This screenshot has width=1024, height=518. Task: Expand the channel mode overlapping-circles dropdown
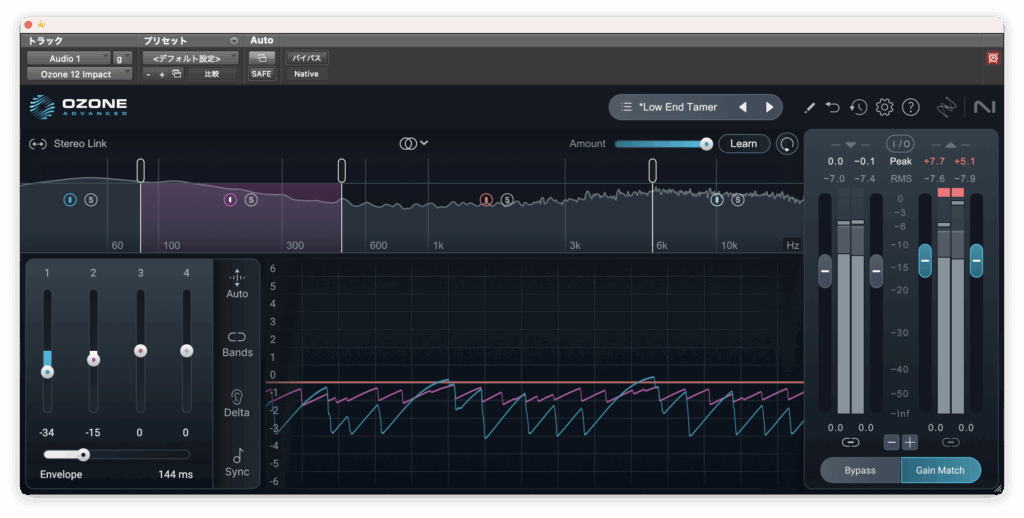coord(414,143)
